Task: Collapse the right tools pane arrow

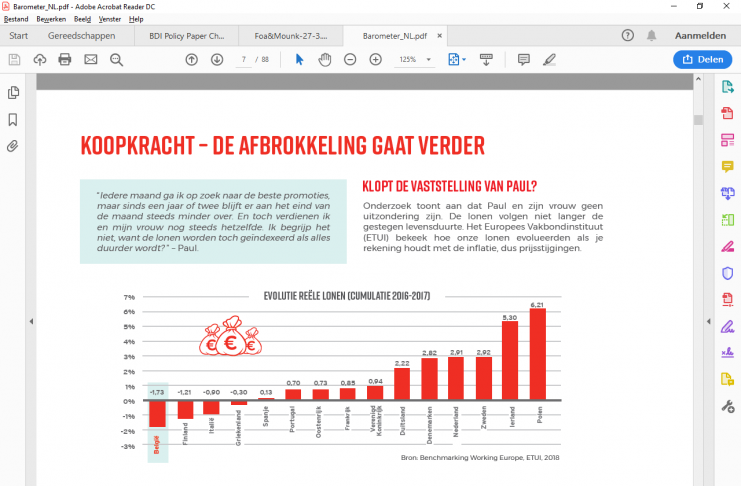Action: (709, 321)
